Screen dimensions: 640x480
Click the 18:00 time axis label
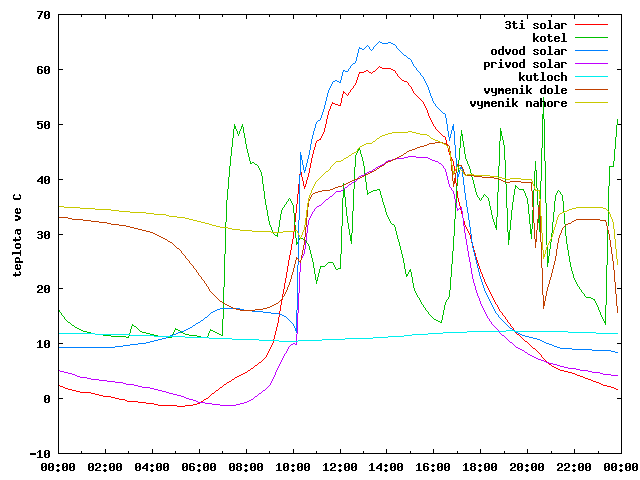point(480,467)
